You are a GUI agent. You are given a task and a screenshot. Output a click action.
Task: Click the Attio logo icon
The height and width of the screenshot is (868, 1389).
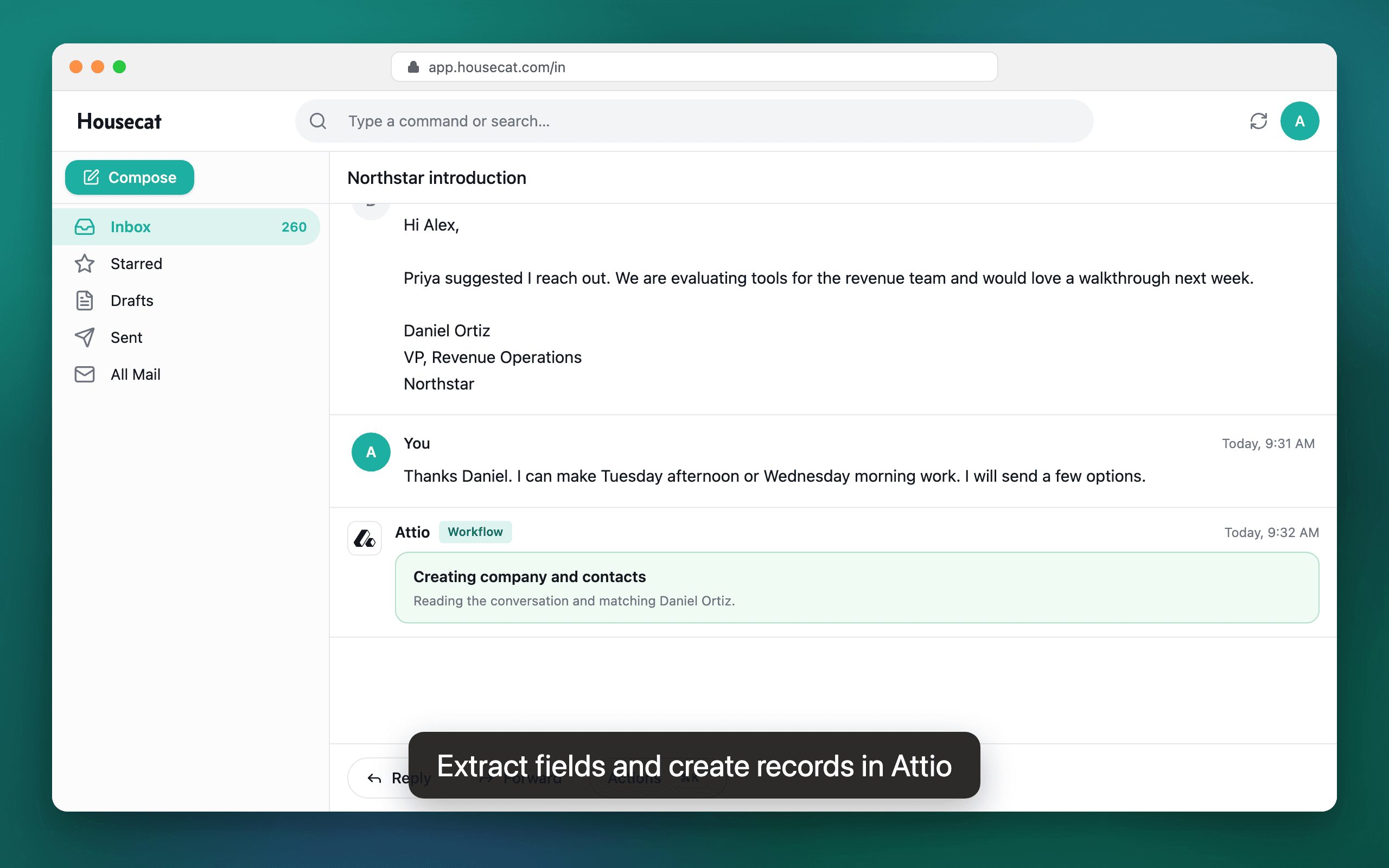point(365,538)
